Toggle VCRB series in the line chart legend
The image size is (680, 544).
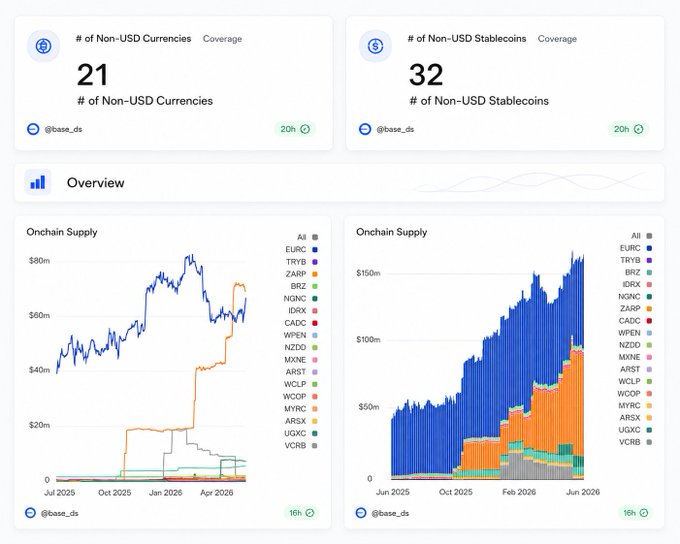pos(301,446)
